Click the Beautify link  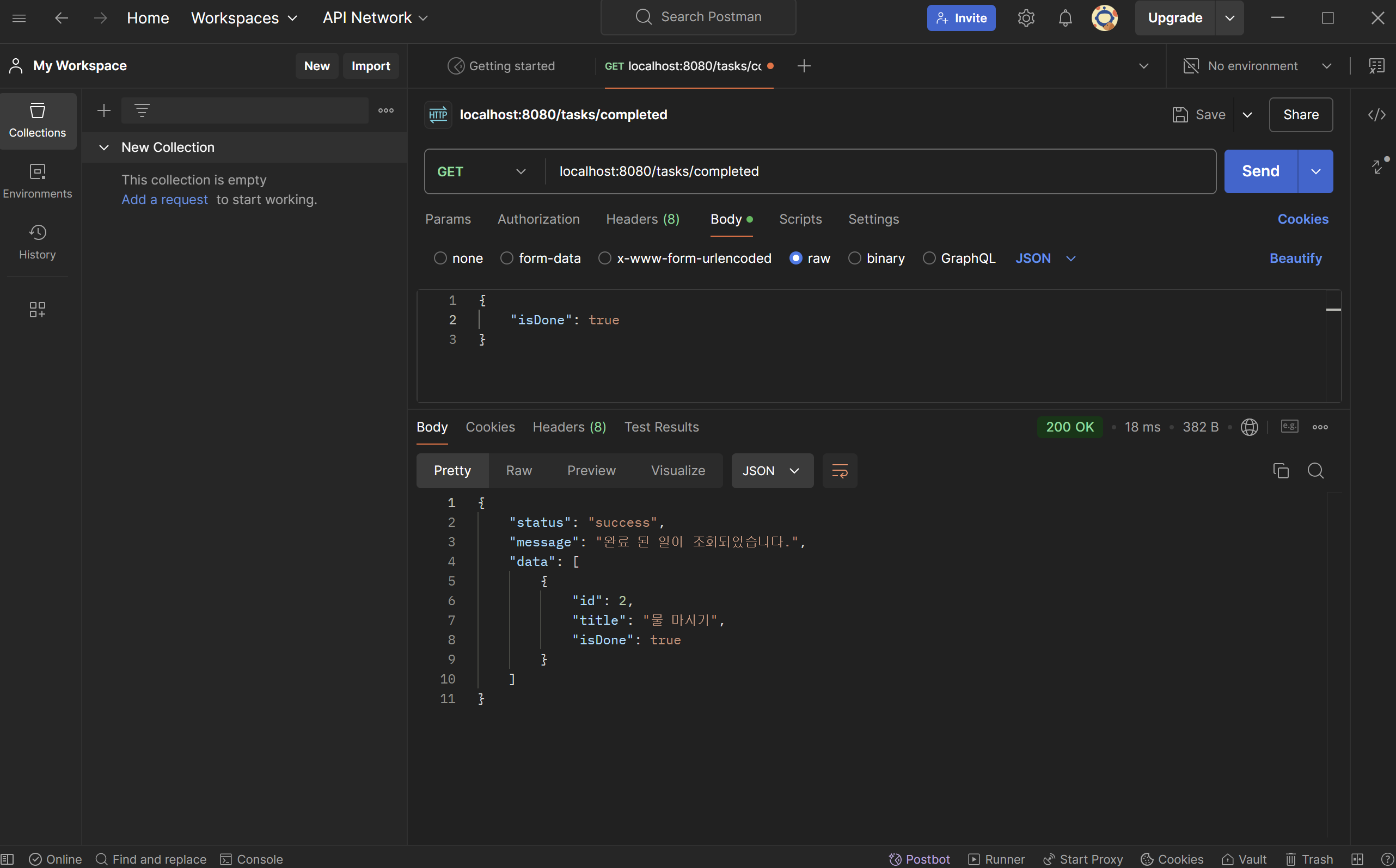tap(1295, 258)
